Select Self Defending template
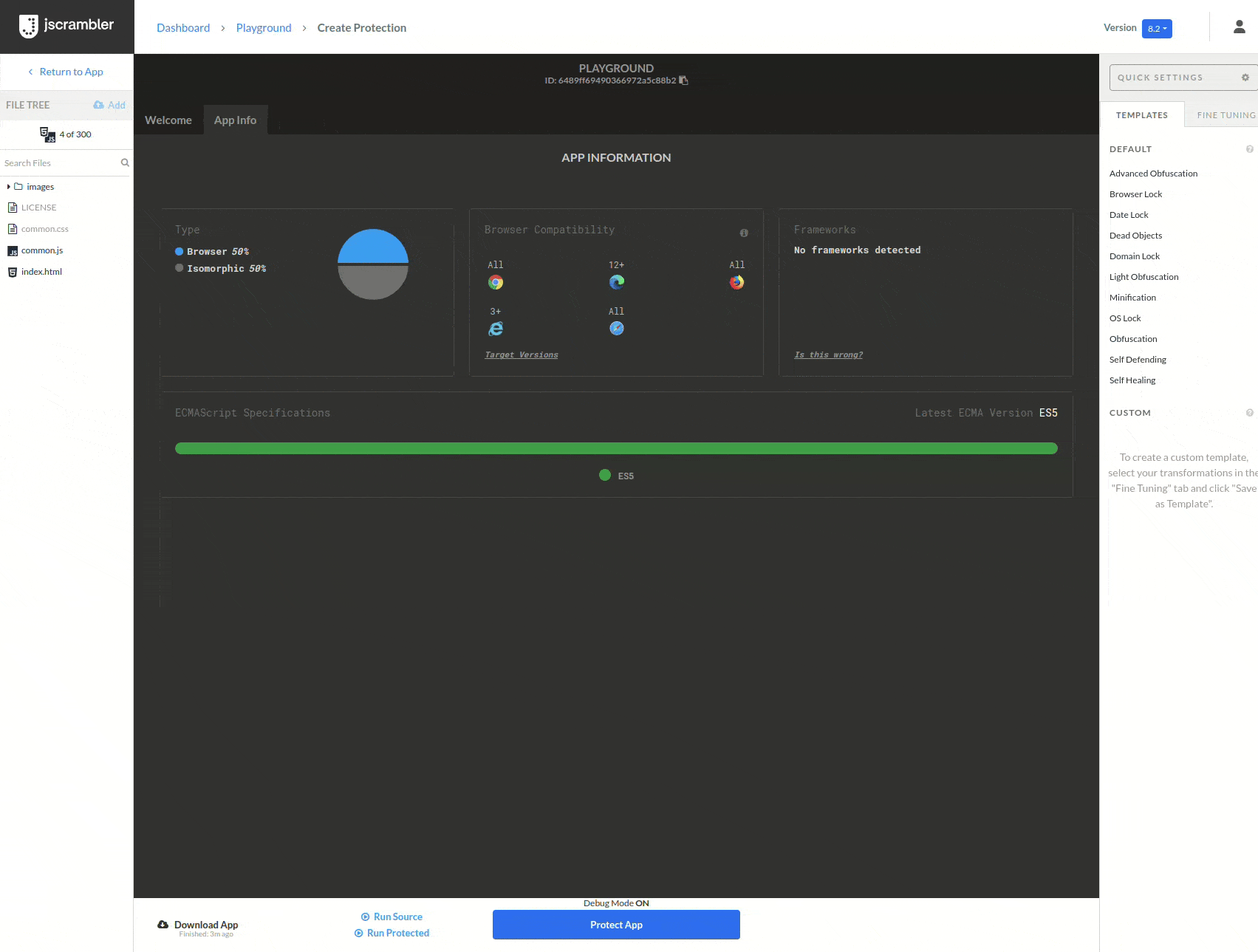The image size is (1258, 952). [x=1138, y=360]
